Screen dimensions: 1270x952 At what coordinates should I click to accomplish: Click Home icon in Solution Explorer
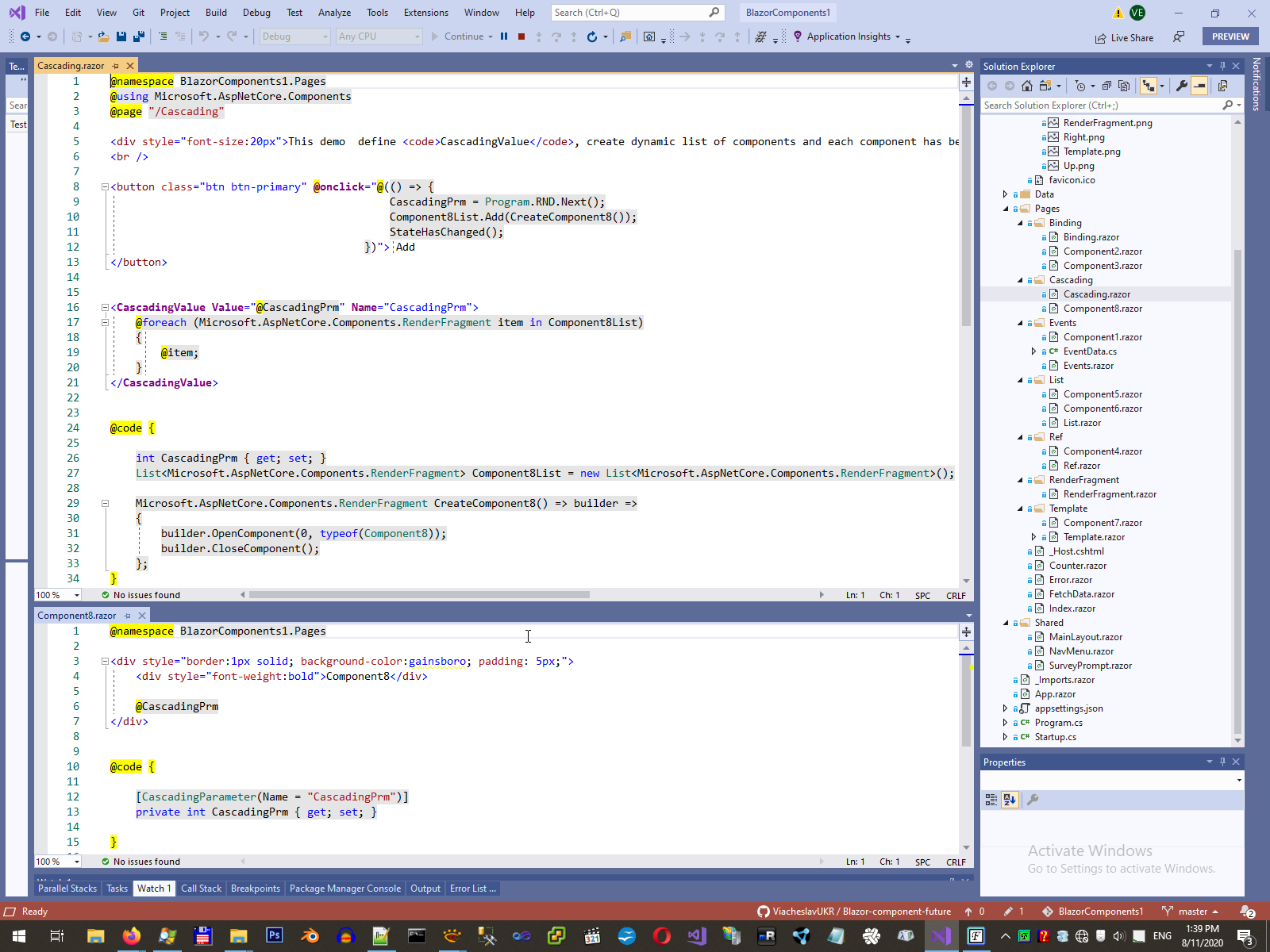(1027, 86)
